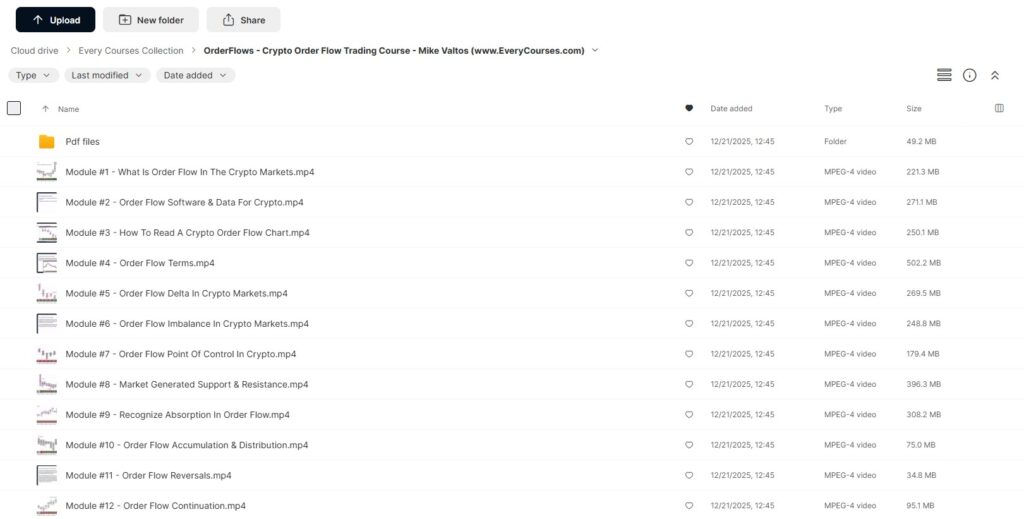Favorite Module #4 Order Flow Terms with heart

(689, 263)
